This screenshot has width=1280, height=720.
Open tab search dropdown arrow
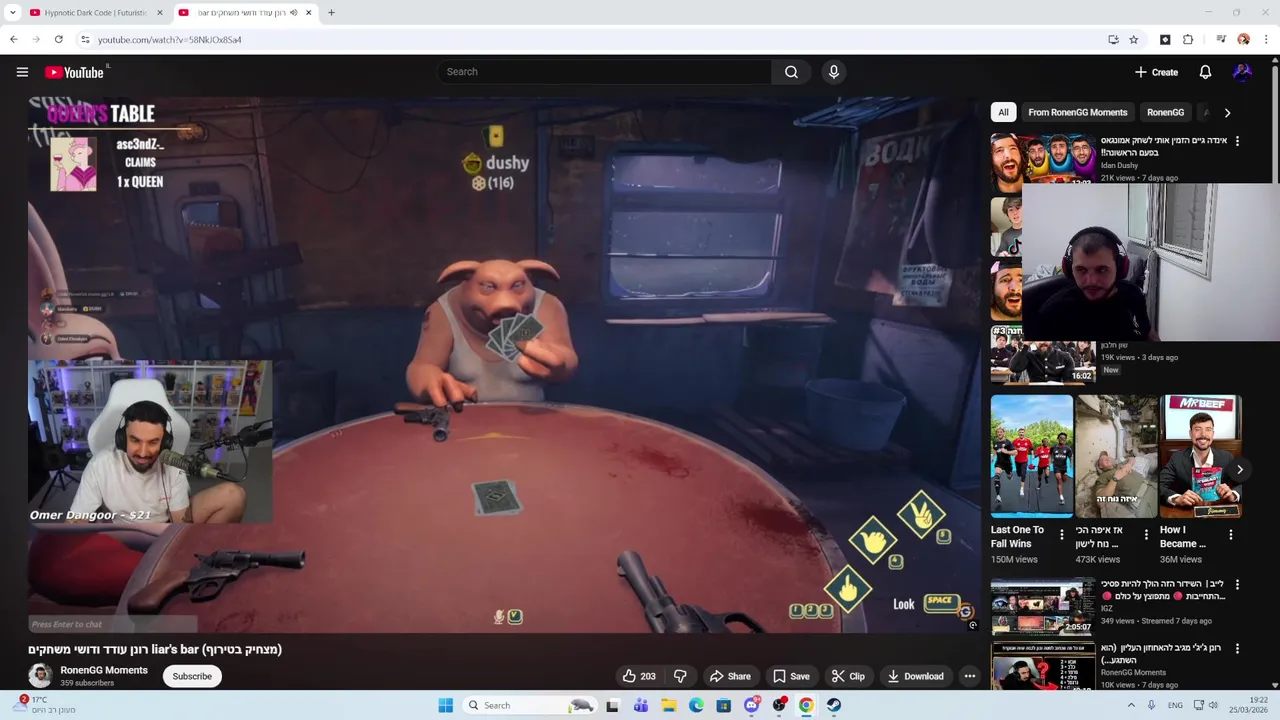point(12,13)
